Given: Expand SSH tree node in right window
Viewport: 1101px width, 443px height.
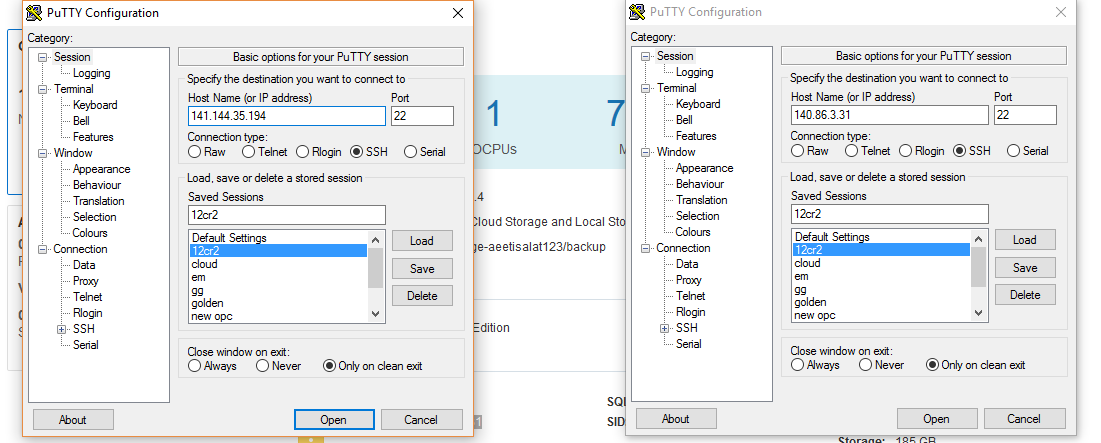Looking at the screenshot, I should [x=664, y=328].
